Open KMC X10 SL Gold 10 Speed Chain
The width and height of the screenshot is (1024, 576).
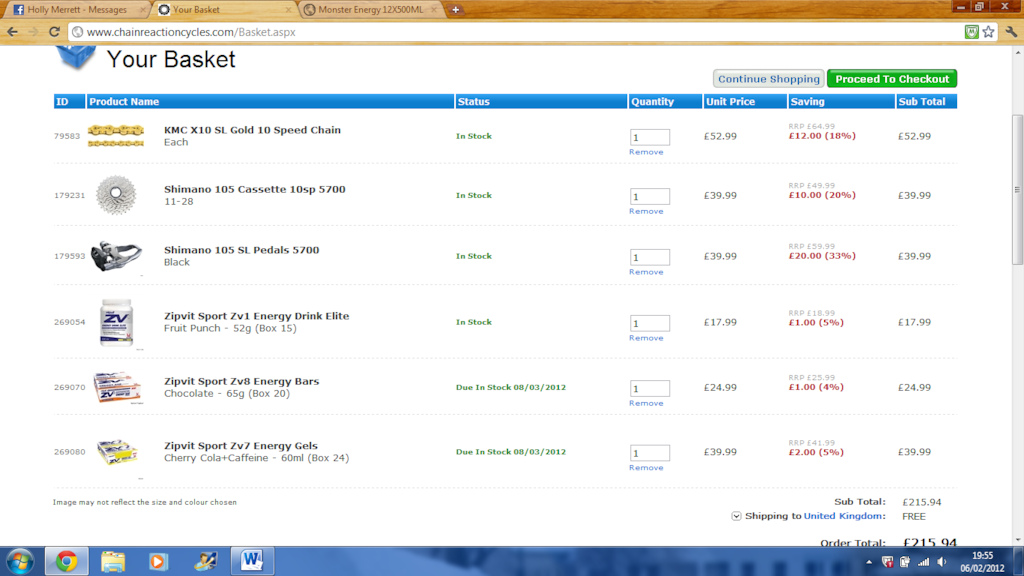tap(252, 130)
